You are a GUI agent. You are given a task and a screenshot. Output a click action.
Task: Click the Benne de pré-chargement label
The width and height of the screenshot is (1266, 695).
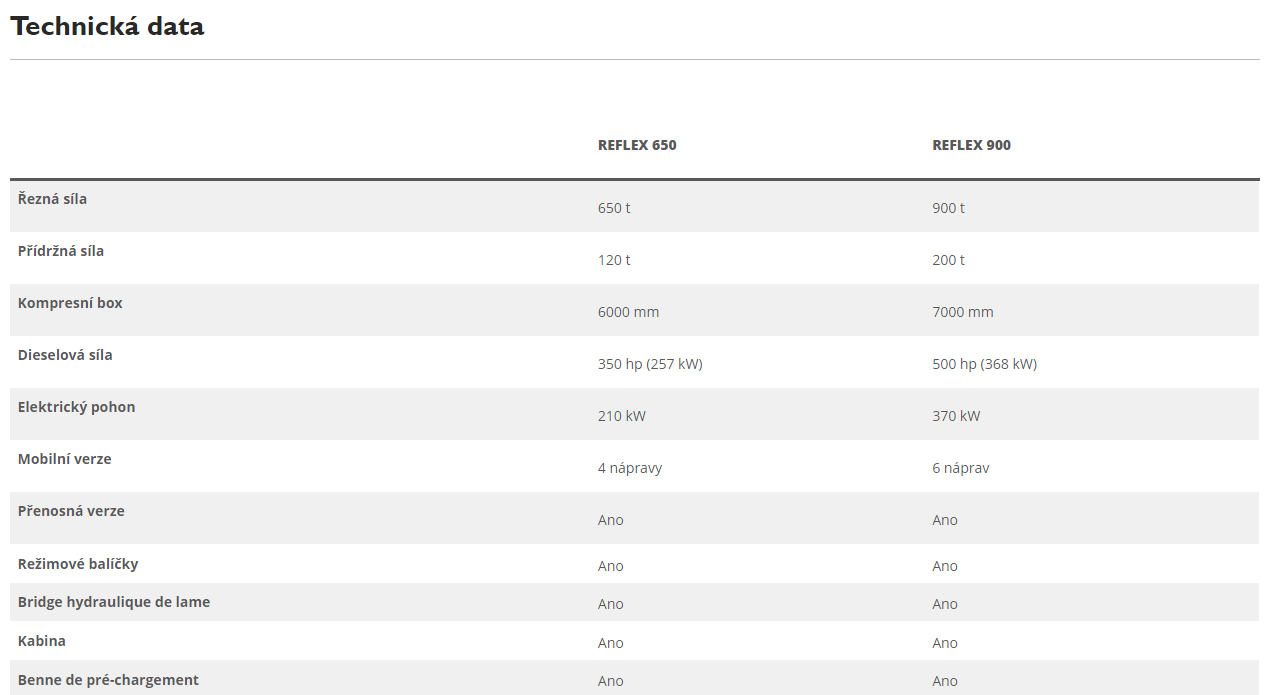click(x=108, y=680)
